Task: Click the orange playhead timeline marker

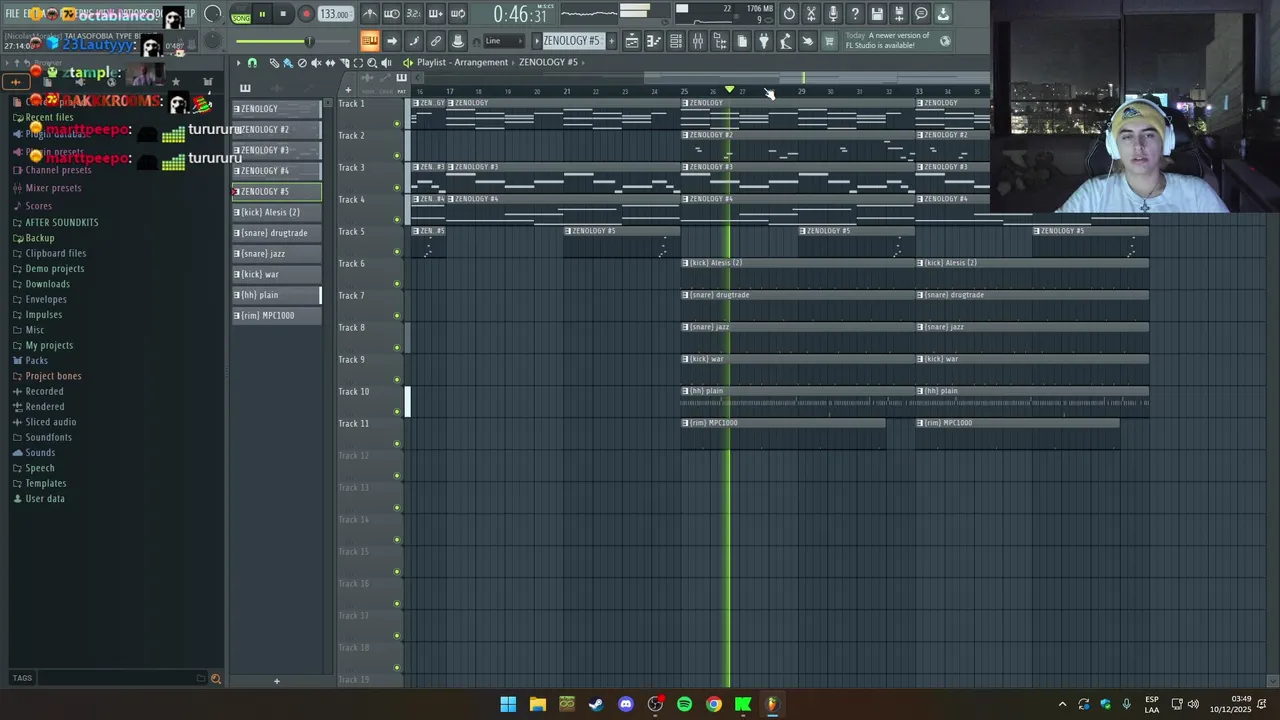Action: point(729,91)
